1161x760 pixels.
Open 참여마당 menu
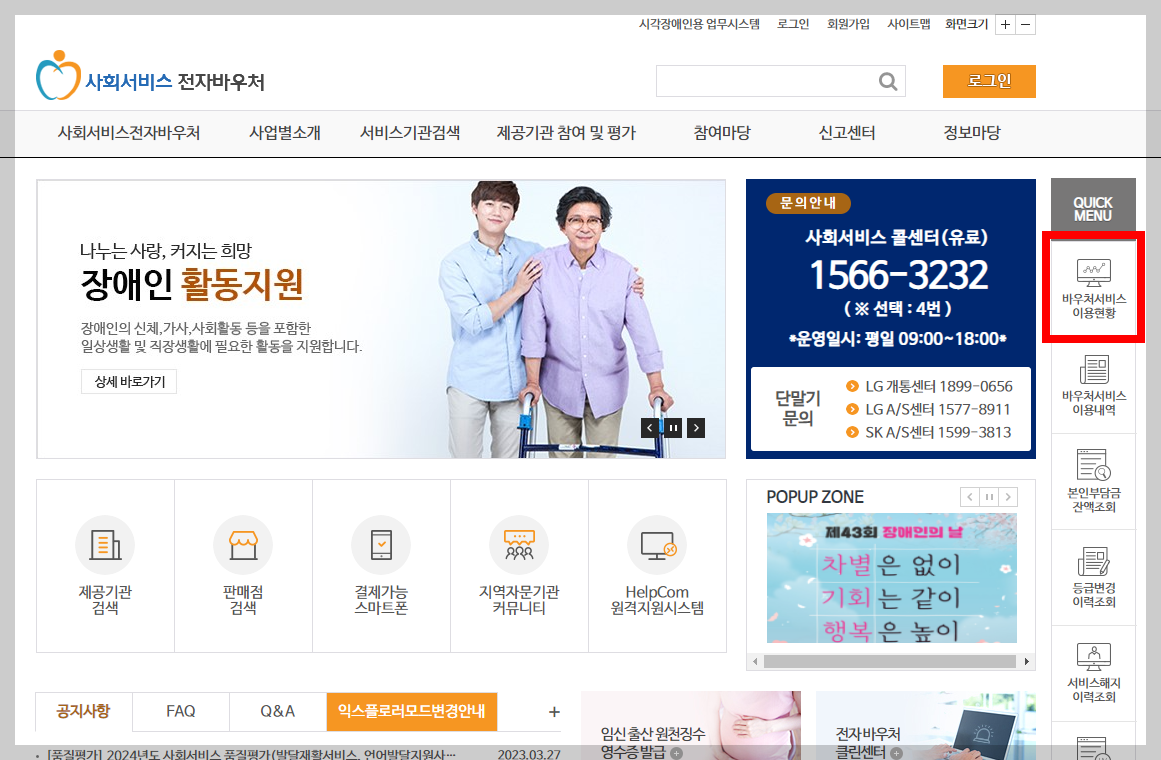click(x=722, y=133)
